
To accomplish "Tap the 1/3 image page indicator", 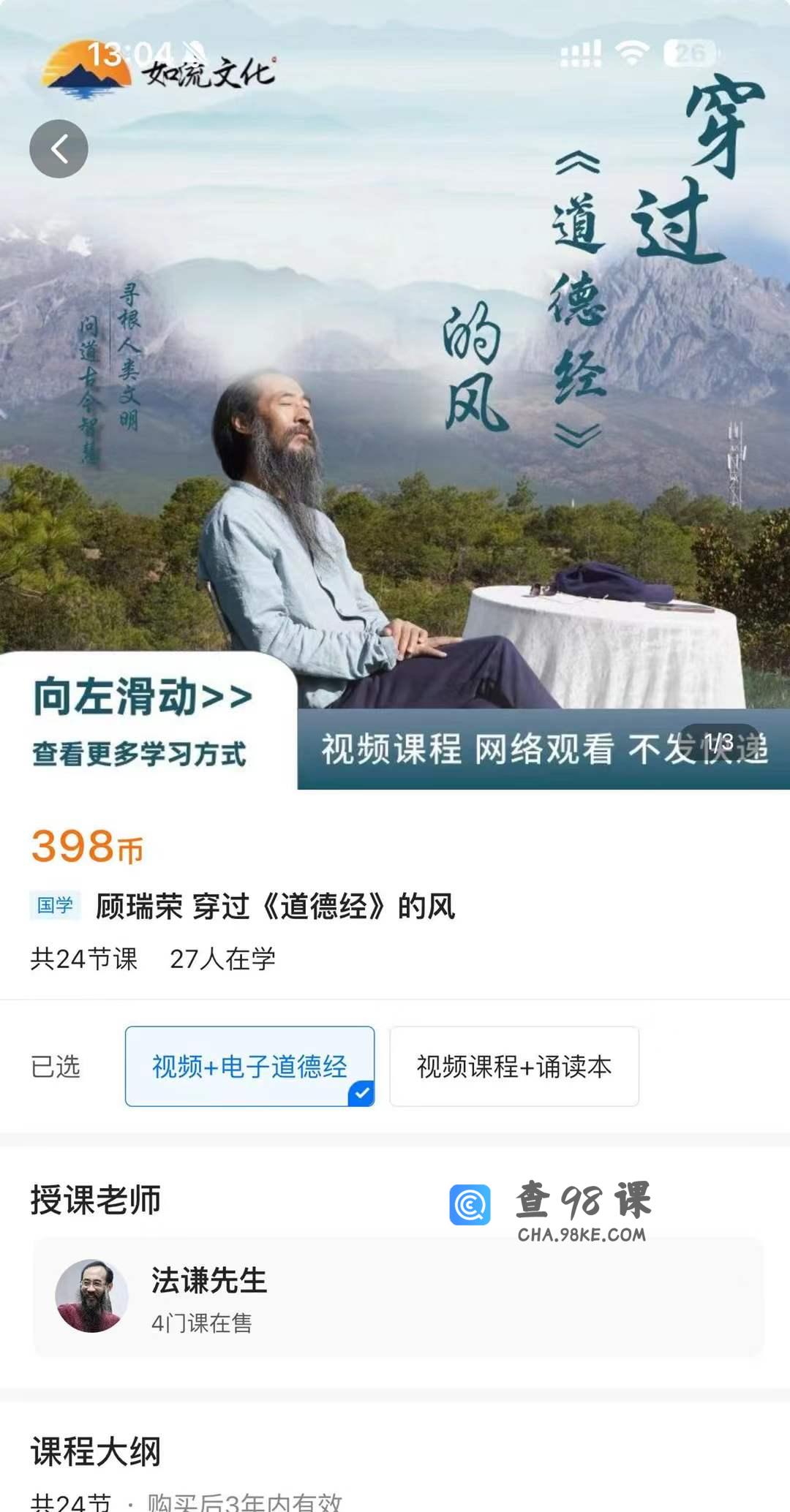I will pos(719,742).
